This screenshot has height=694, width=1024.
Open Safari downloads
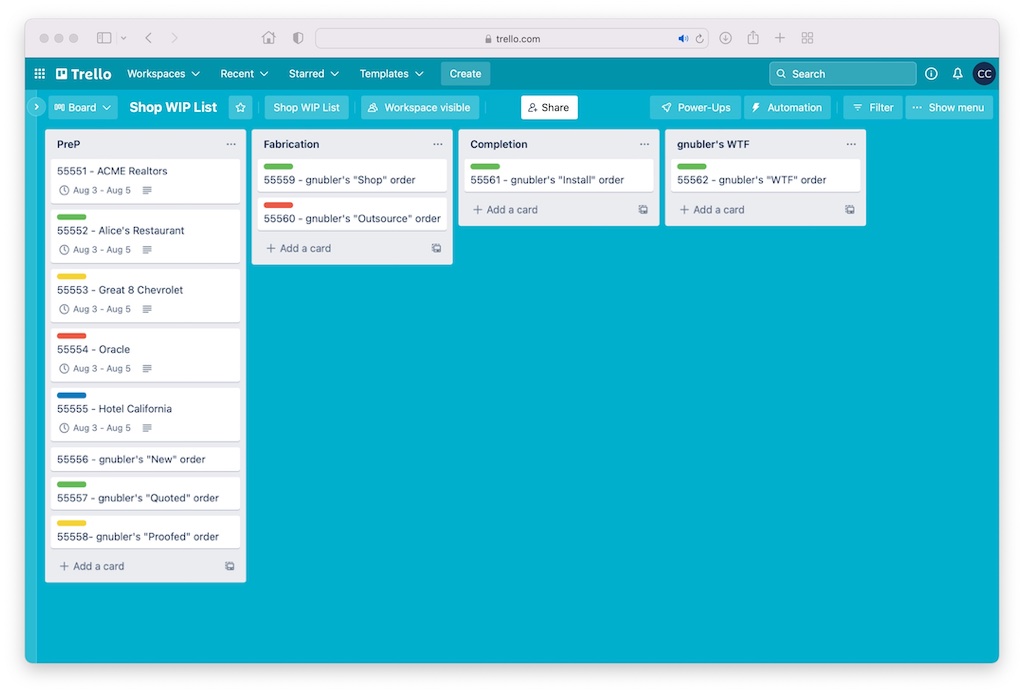(x=726, y=38)
